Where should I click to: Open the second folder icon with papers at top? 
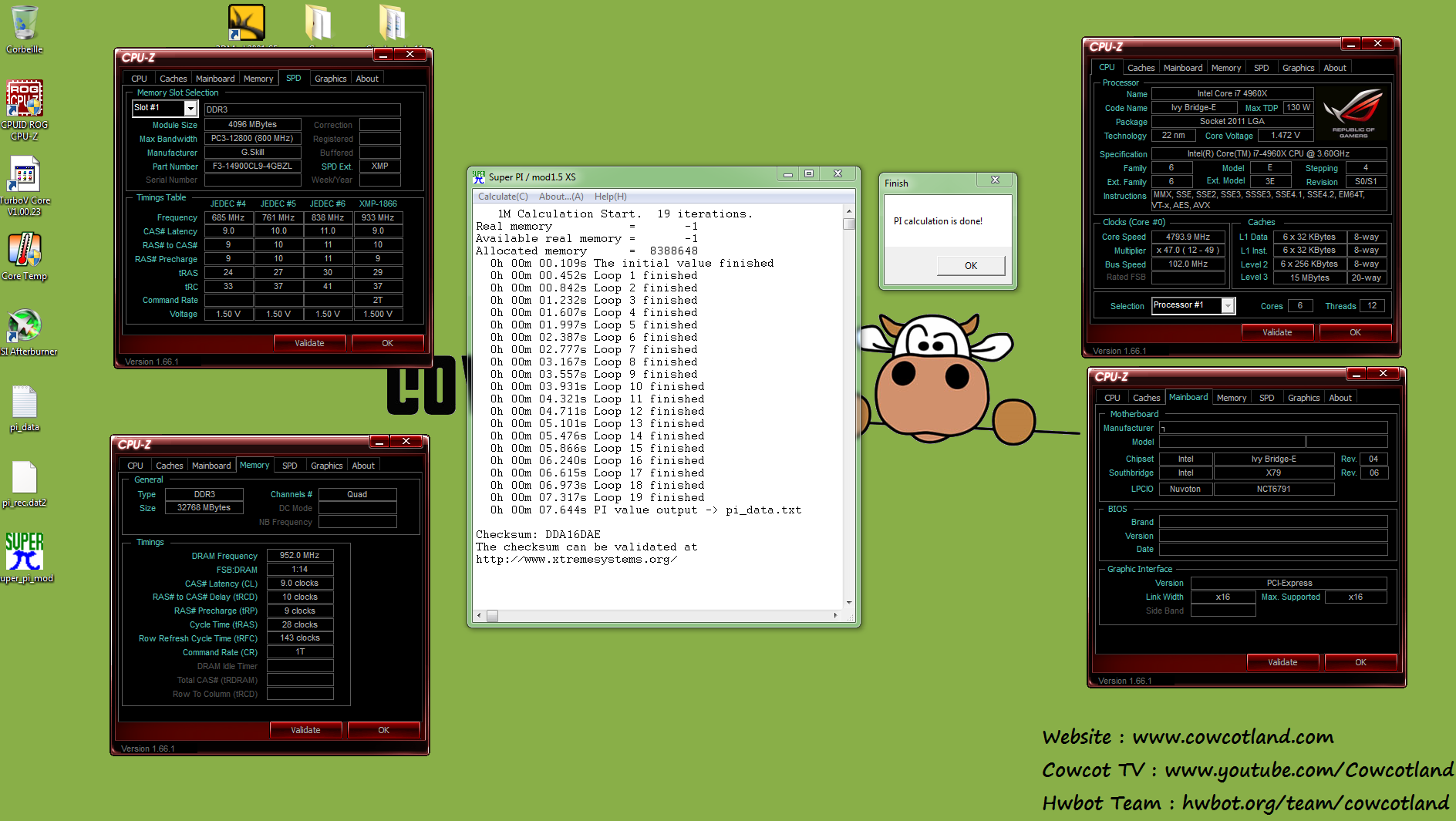(x=393, y=22)
